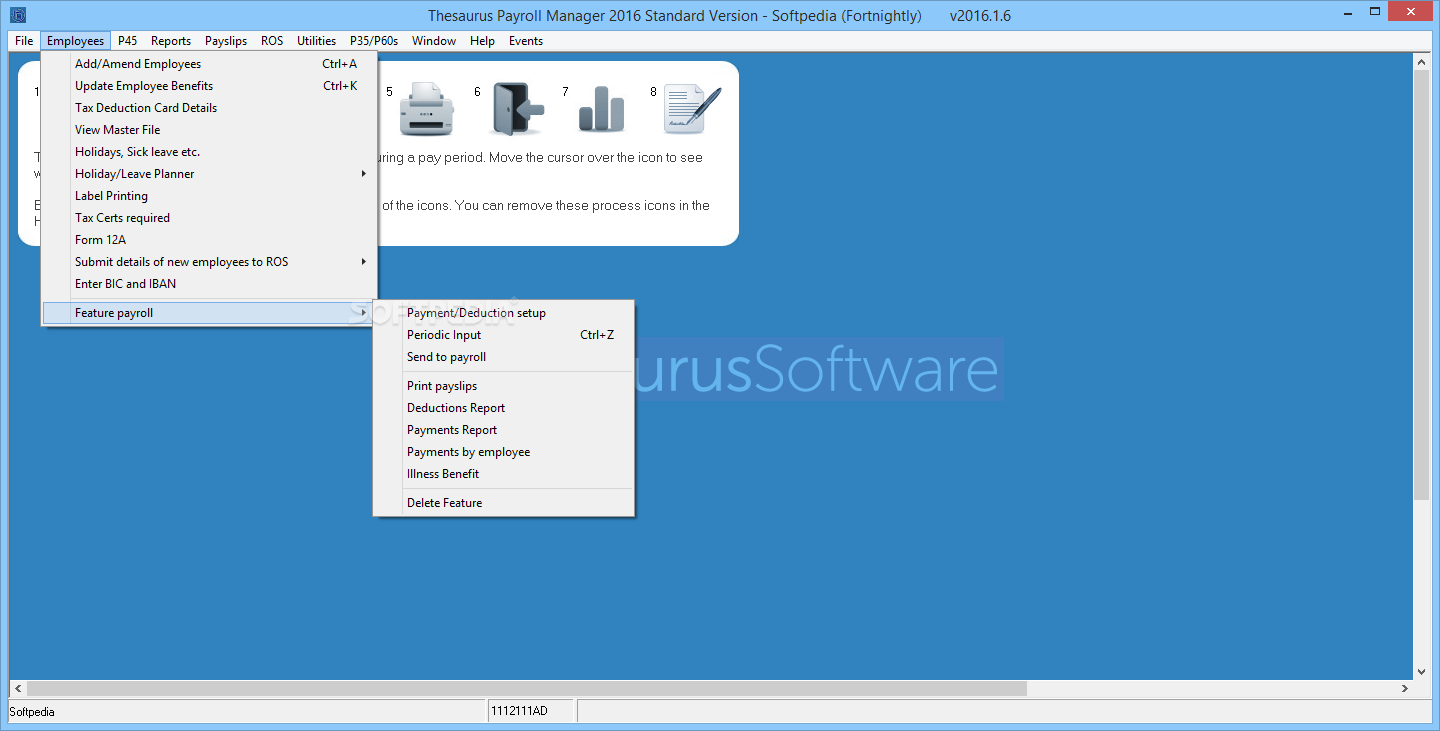Screen dimensions: 1440x731
Task: Open the Window menu
Action: click(434, 41)
